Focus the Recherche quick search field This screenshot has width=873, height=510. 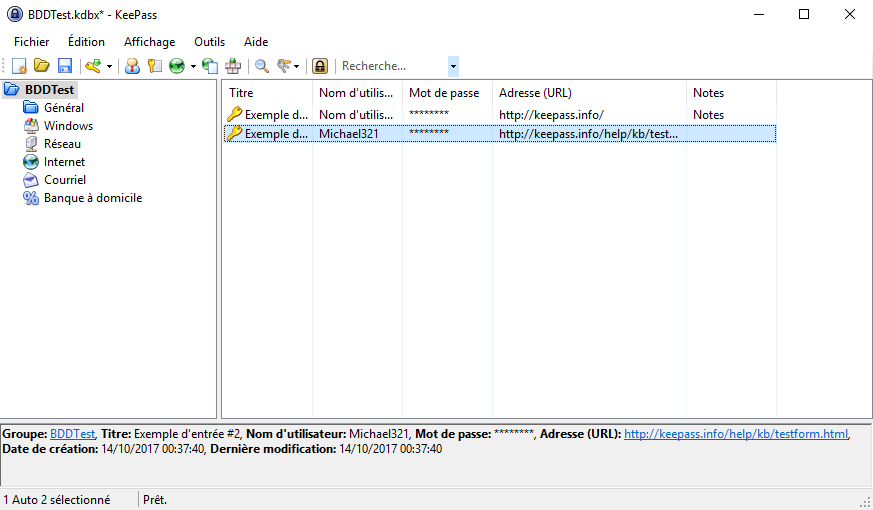[x=394, y=66]
